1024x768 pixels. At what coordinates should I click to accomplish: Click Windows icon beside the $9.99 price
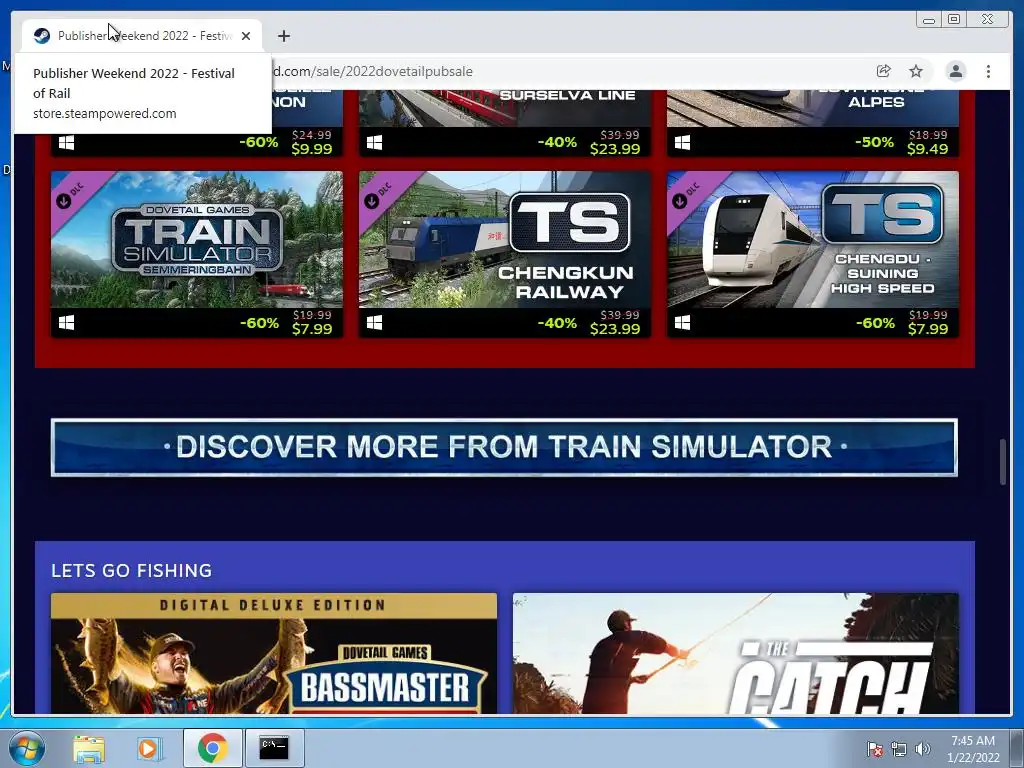coord(66,142)
